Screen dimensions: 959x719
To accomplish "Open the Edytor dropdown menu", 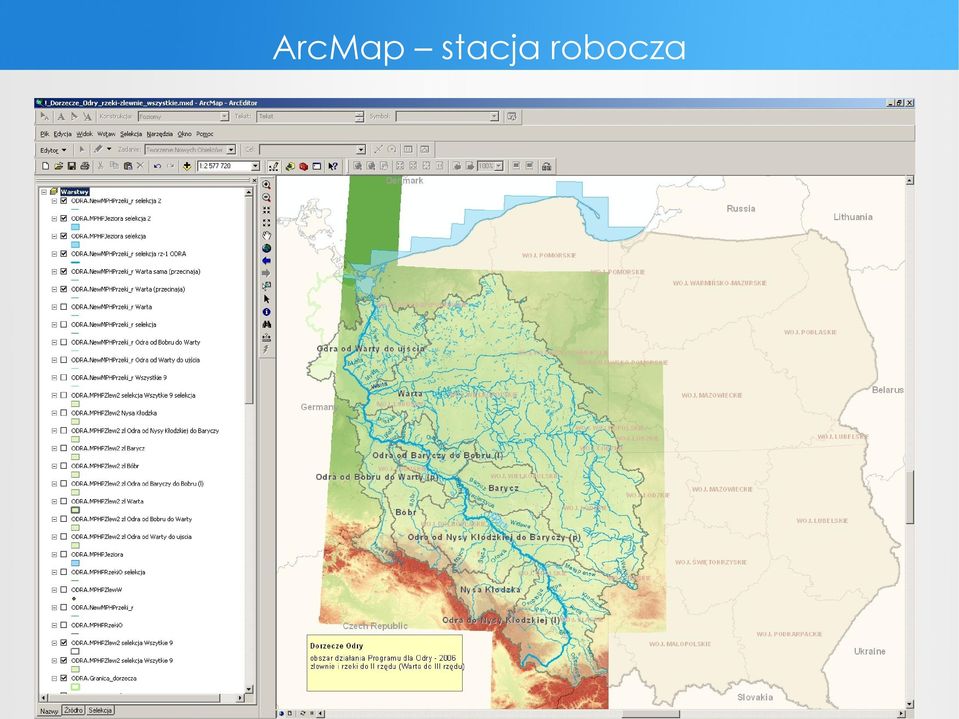I will (x=53, y=150).
